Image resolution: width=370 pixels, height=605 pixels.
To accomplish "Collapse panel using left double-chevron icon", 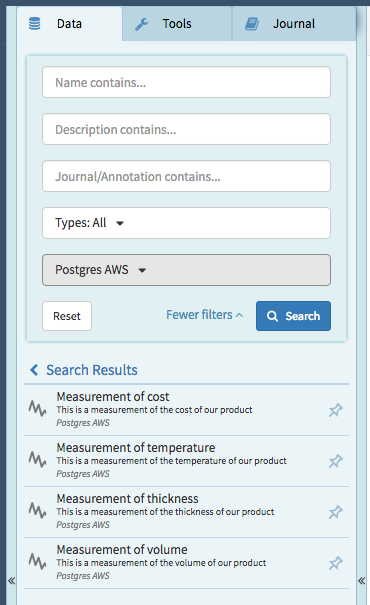I will tap(12, 580).
